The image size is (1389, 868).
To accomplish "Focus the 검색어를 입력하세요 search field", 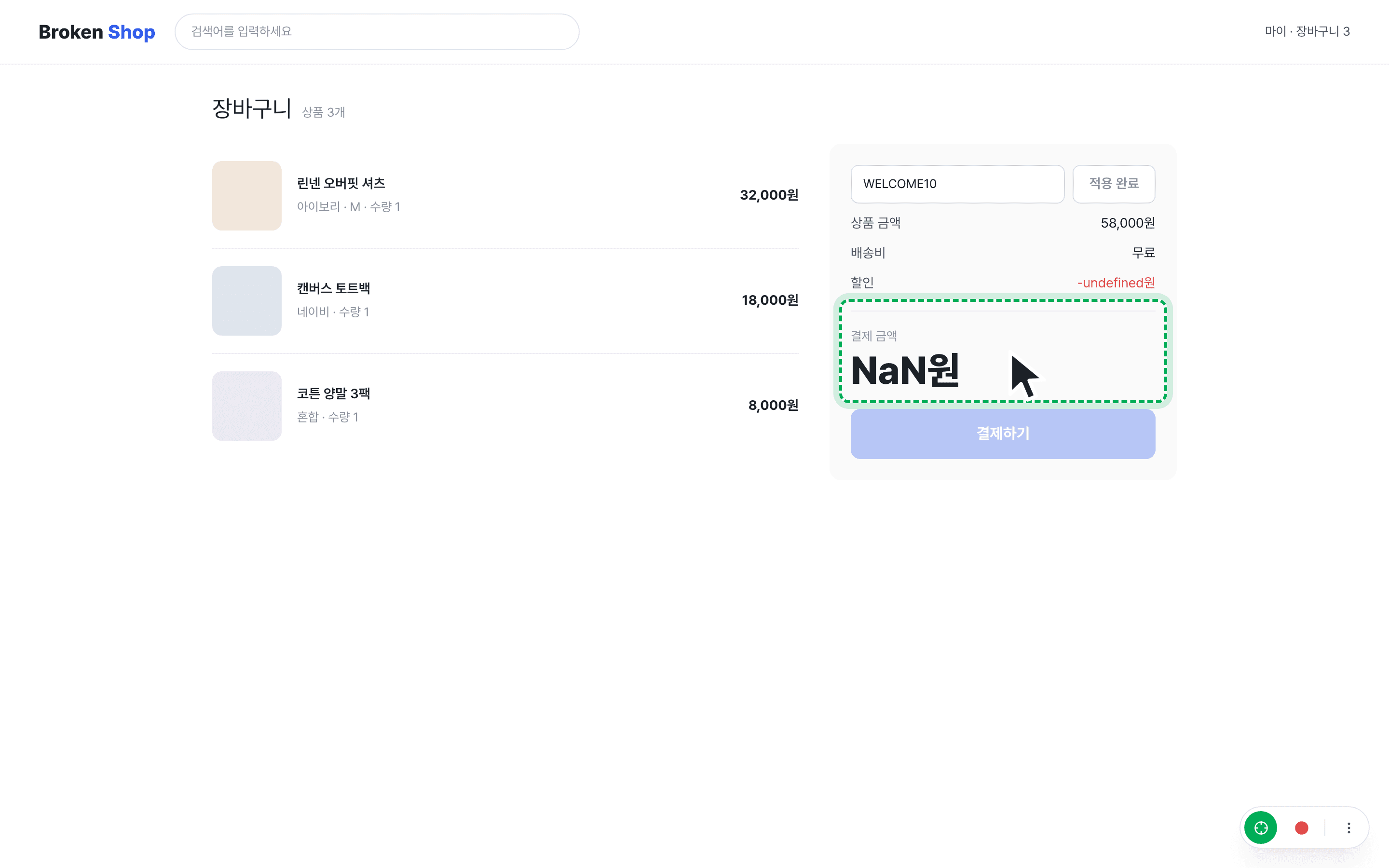I will (377, 31).
